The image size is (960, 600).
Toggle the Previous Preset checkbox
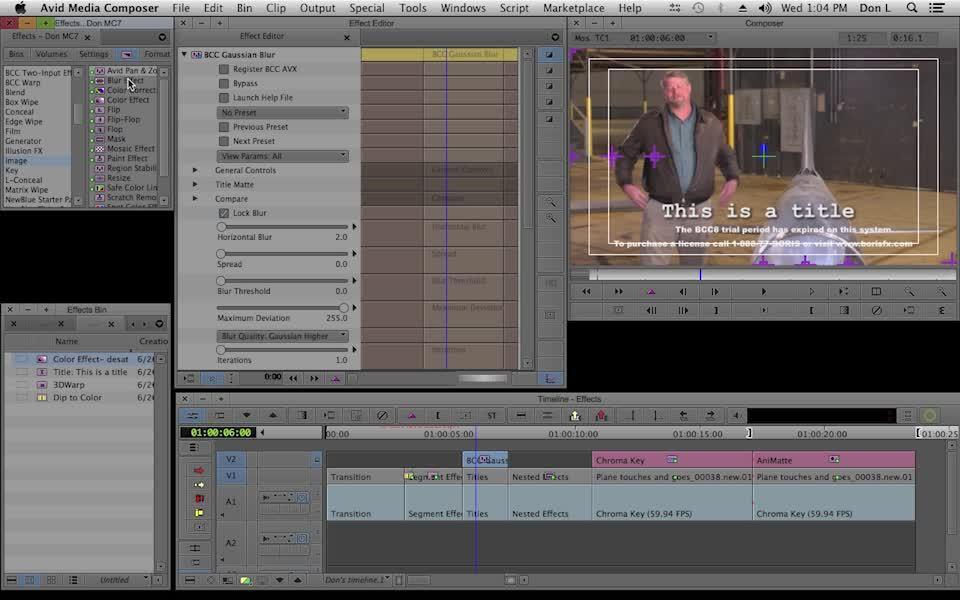[x=224, y=127]
